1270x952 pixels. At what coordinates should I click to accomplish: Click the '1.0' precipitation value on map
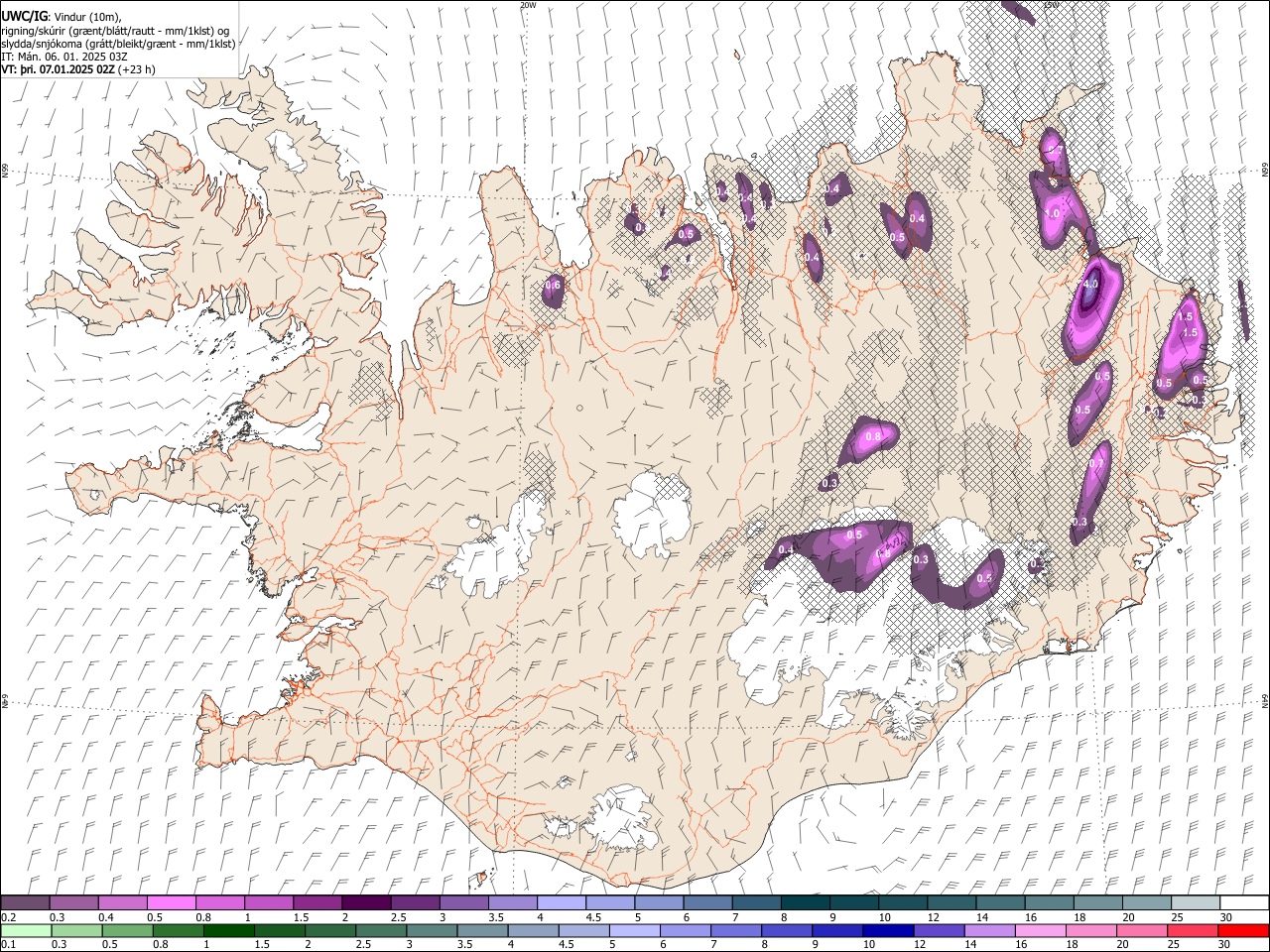click(1053, 213)
